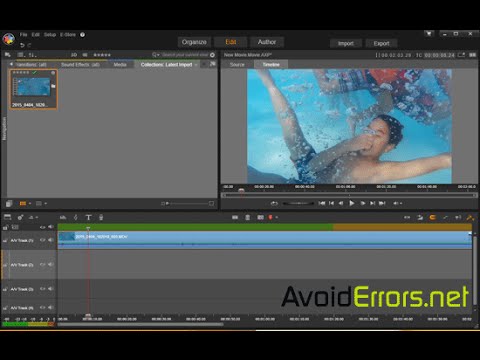Click the Export button
Screen dimensions: 480x360
point(381,43)
